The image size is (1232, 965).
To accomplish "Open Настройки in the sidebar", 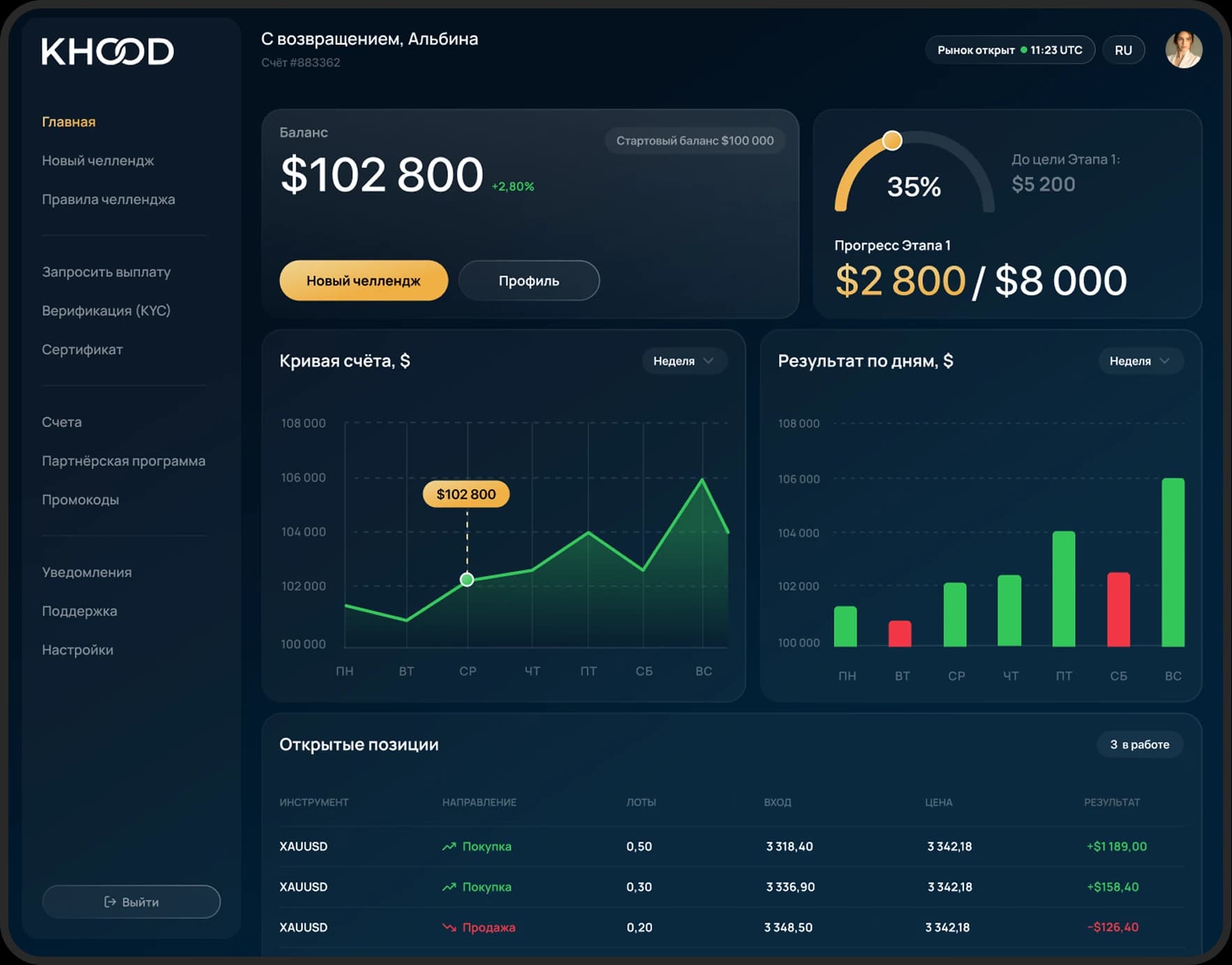I will click(x=77, y=650).
